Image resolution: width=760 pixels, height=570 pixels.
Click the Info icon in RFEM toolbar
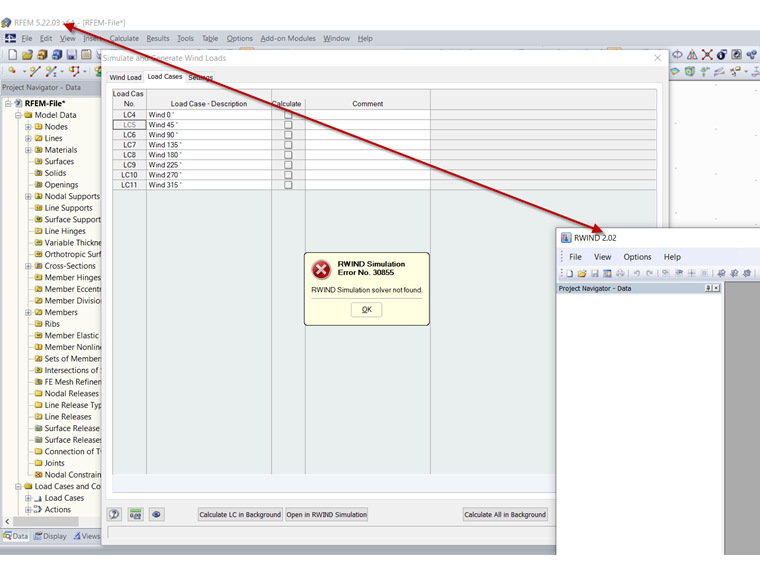(x=722, y=55)
